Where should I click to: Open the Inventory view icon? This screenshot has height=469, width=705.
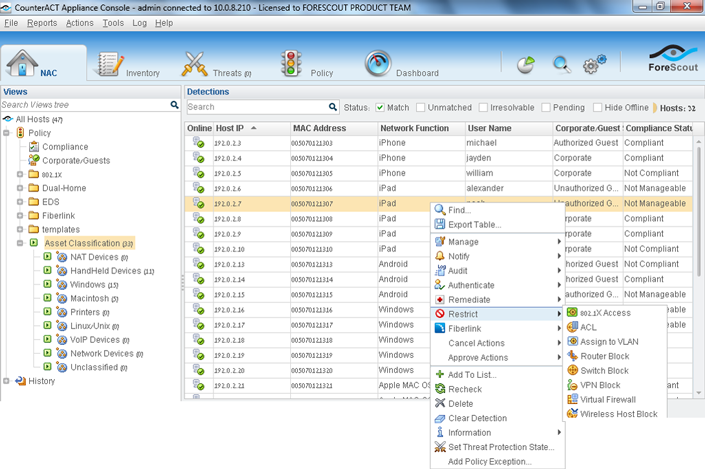click(108, 64)
